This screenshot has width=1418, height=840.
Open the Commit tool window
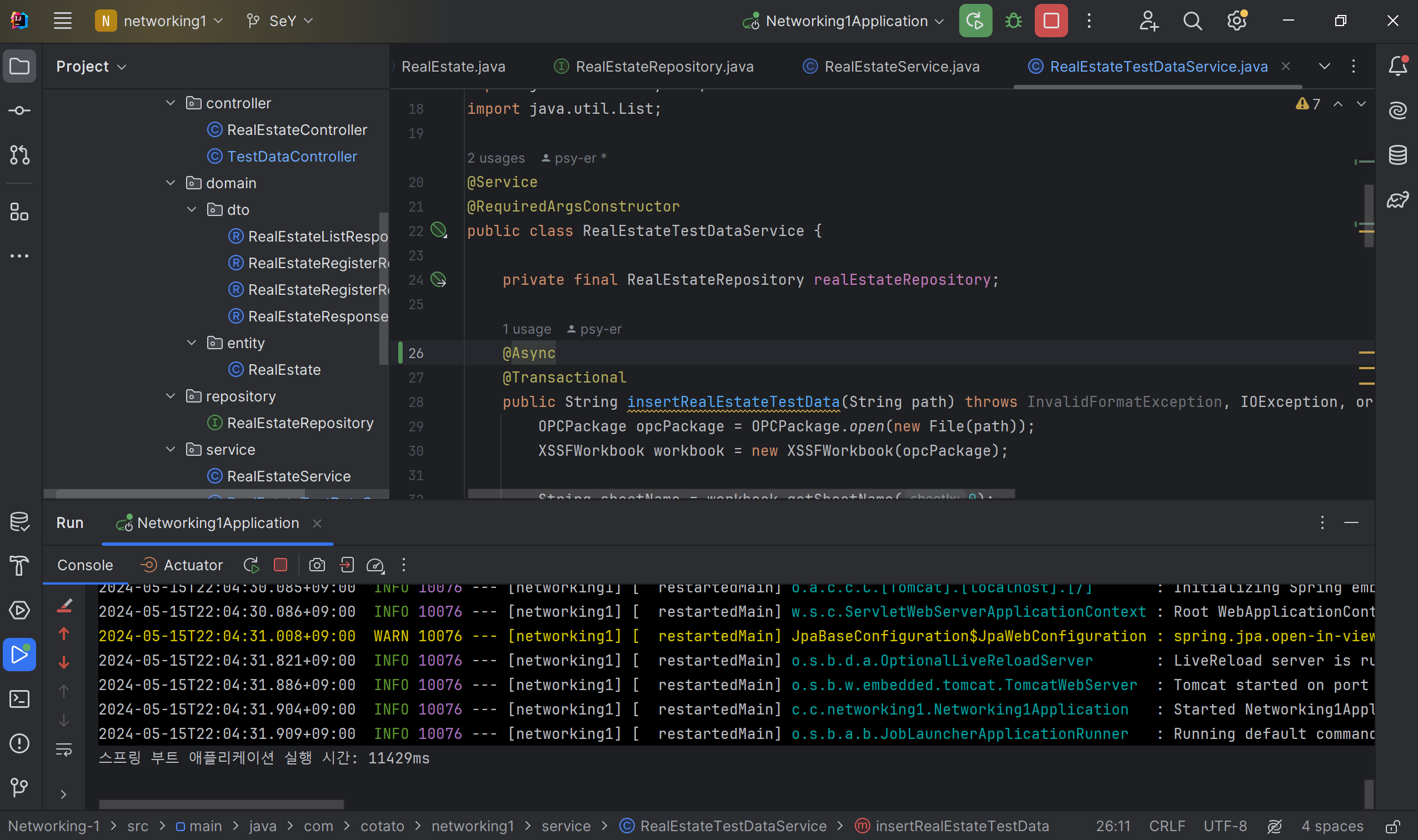click(x=19, y=110)
